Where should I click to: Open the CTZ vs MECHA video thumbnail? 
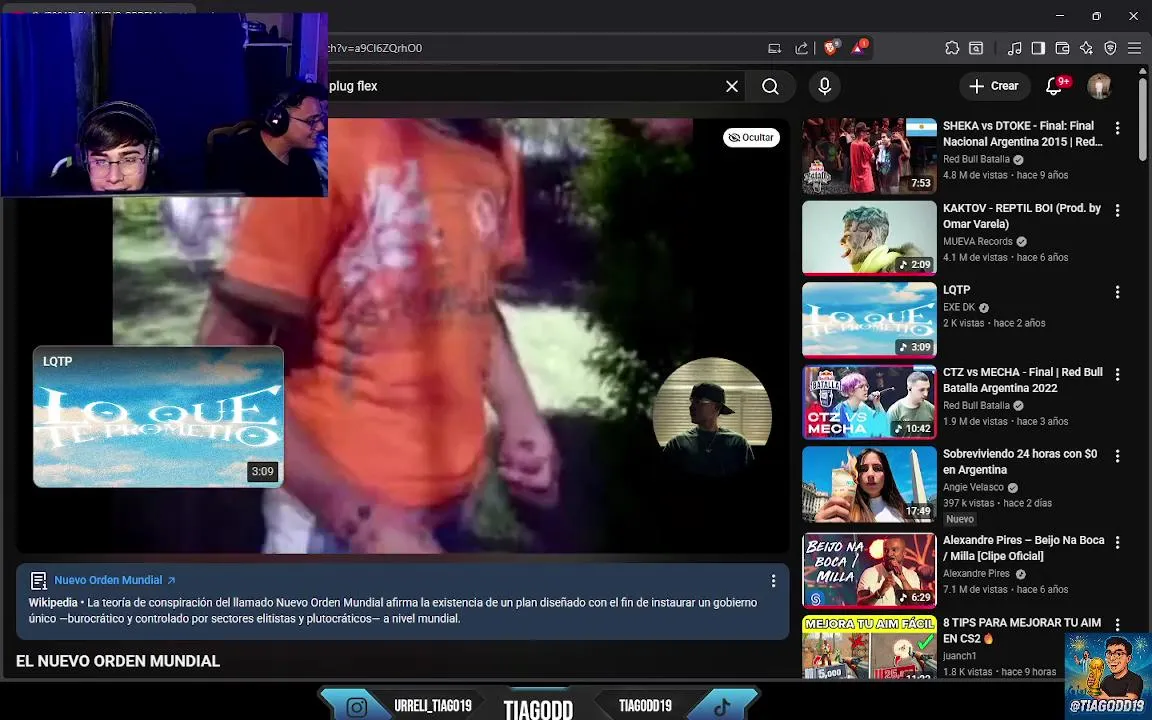(869, 402)
